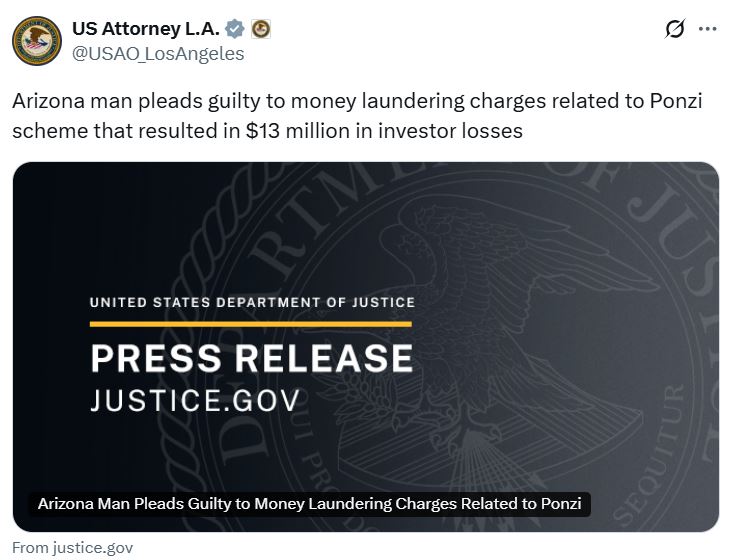Open the 'From justice.gov' source link

coord(72,548)
